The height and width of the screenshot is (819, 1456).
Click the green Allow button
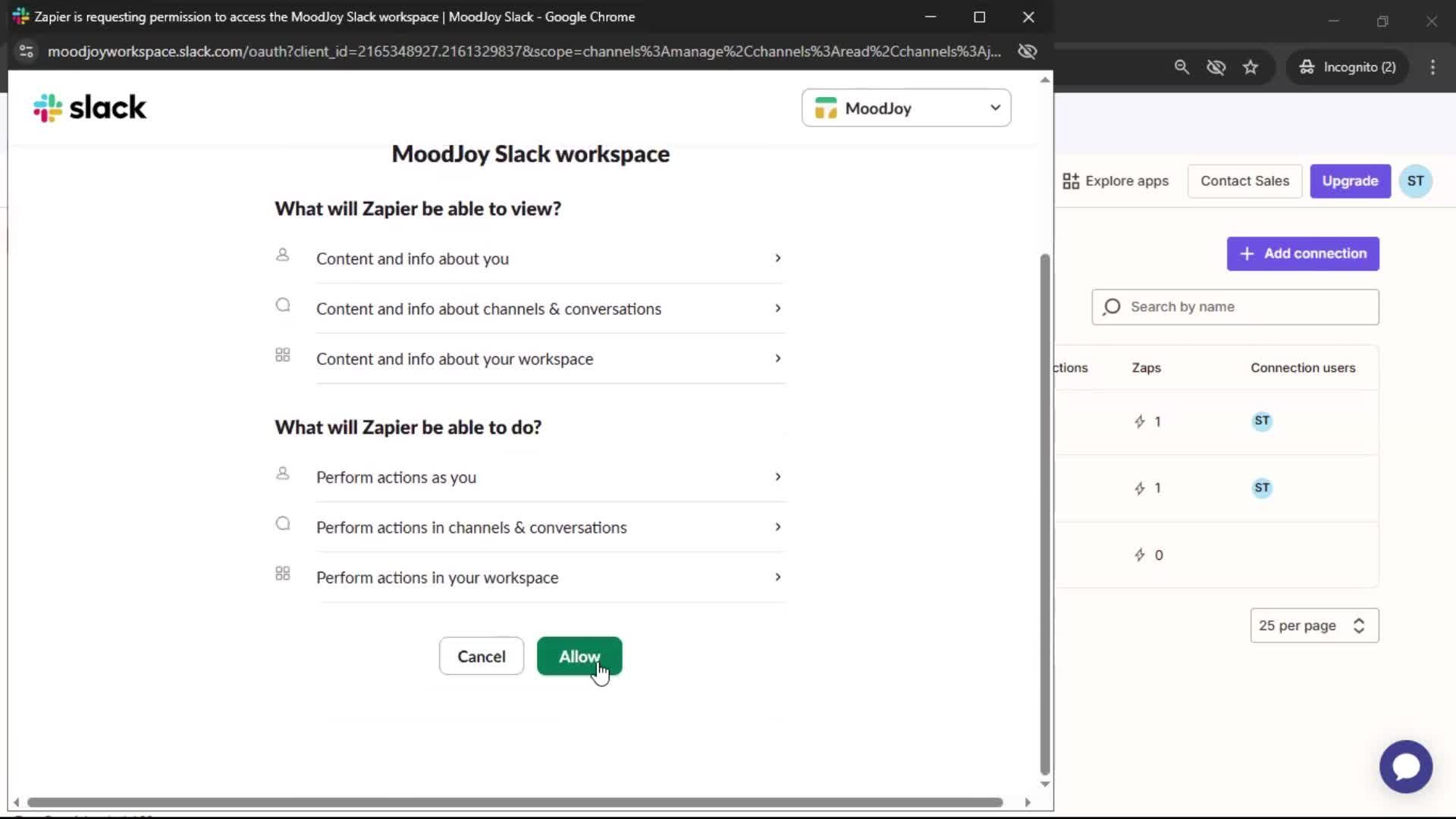tap(579, 656)
